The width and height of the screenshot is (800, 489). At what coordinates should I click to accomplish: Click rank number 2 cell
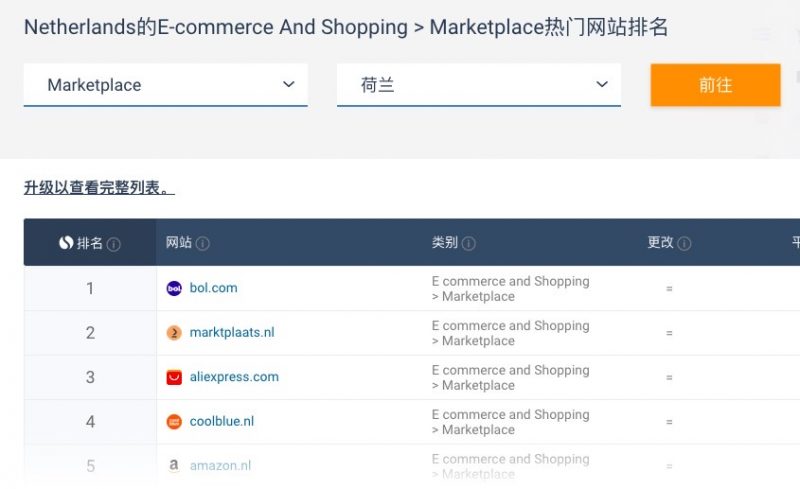[x=90, y=333]
